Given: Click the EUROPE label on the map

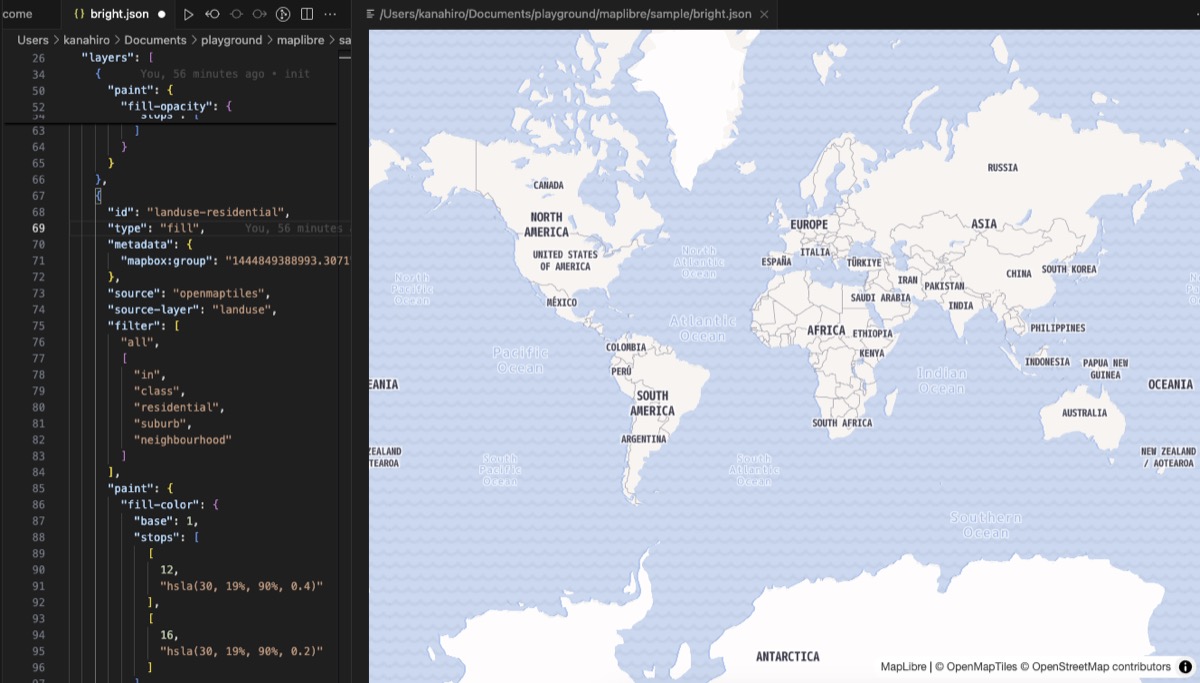Looking at the screenshot, I should click(809, 225).
